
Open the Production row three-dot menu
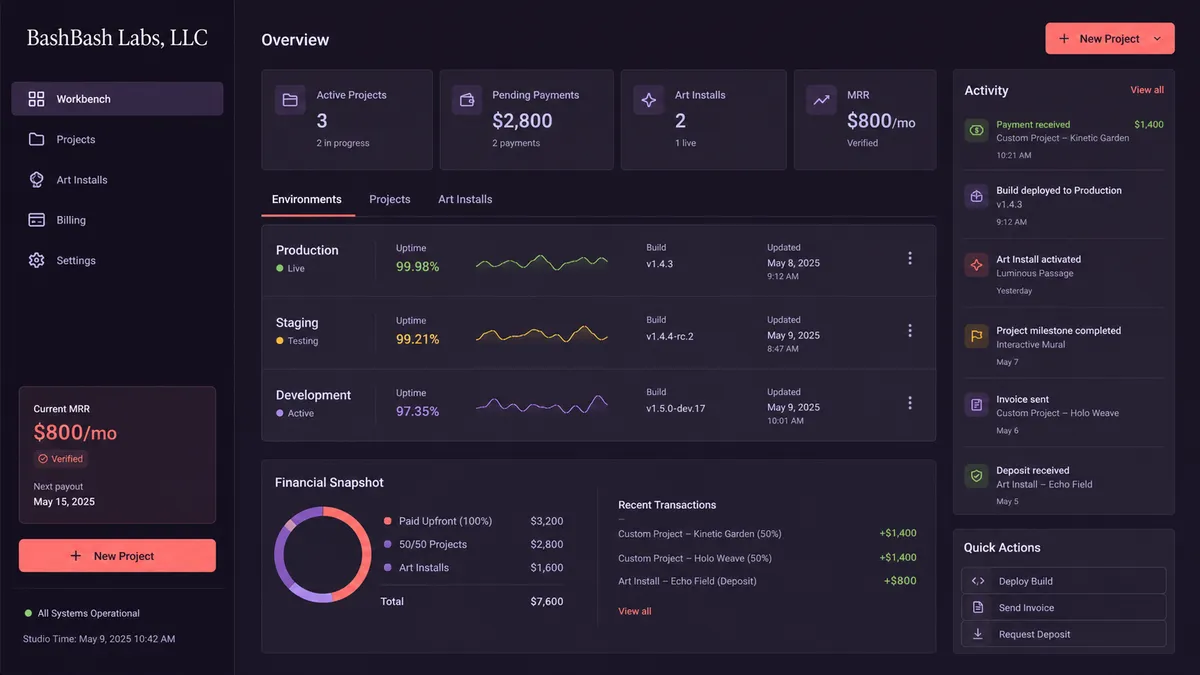click(909, 258)
